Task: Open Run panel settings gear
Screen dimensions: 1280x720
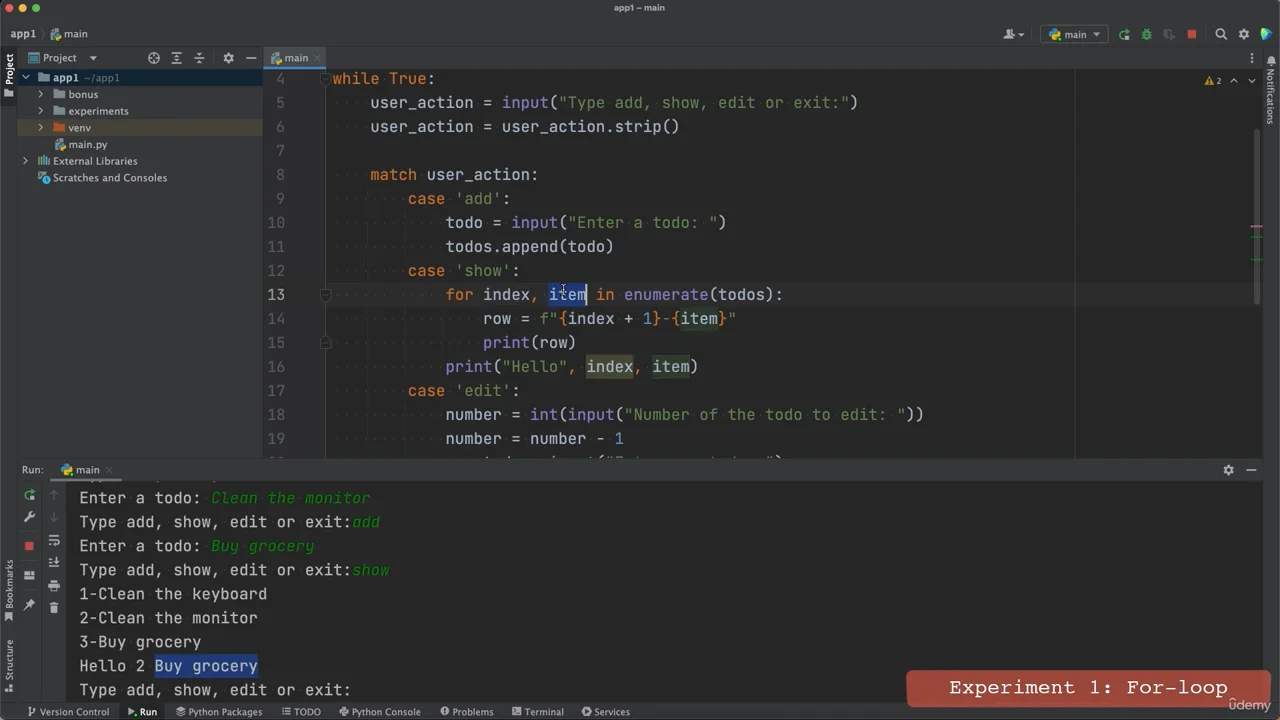Action: pos(1229,470)
